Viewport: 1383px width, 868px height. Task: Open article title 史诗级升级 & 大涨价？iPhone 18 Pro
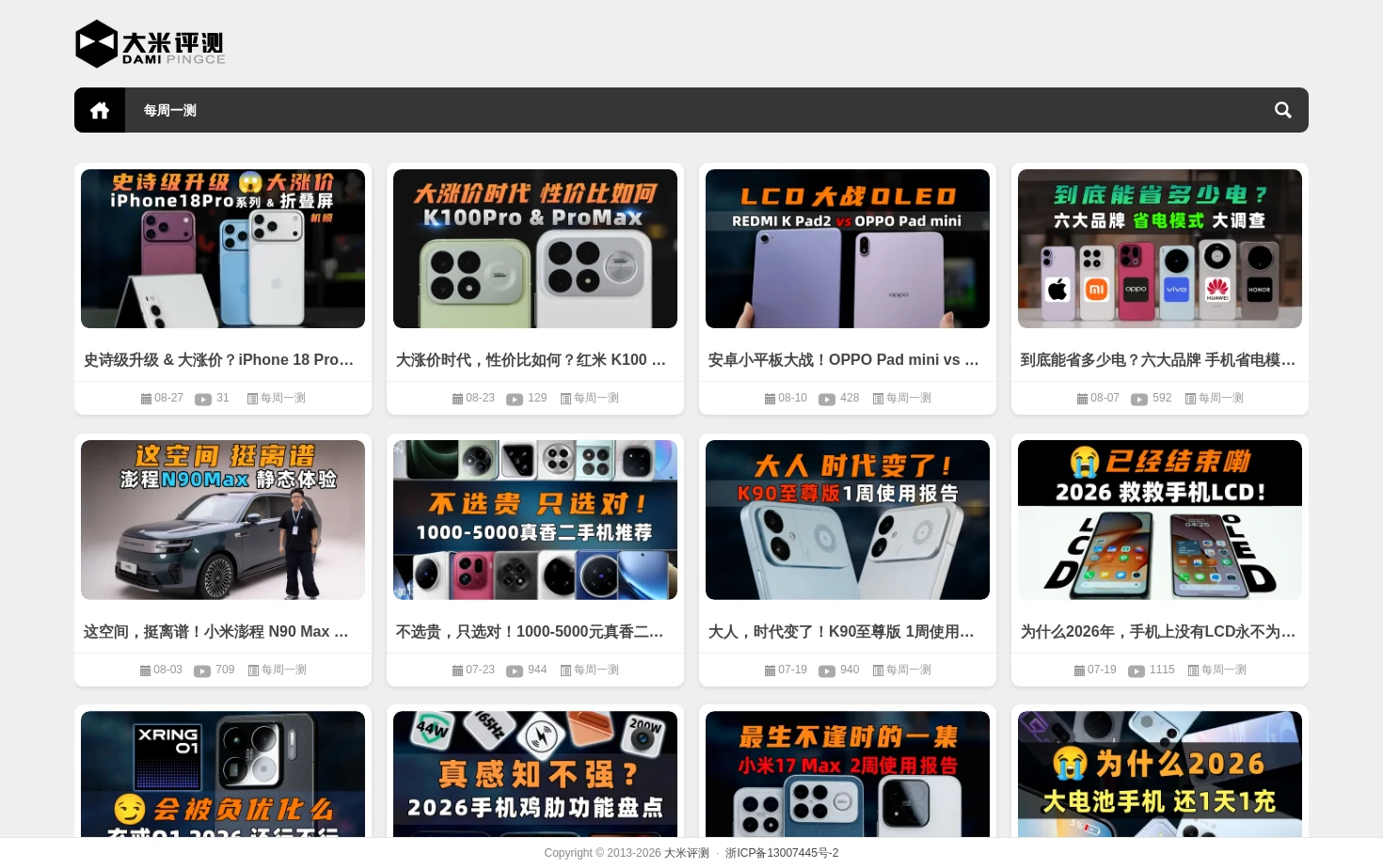(x=219, y=360)
